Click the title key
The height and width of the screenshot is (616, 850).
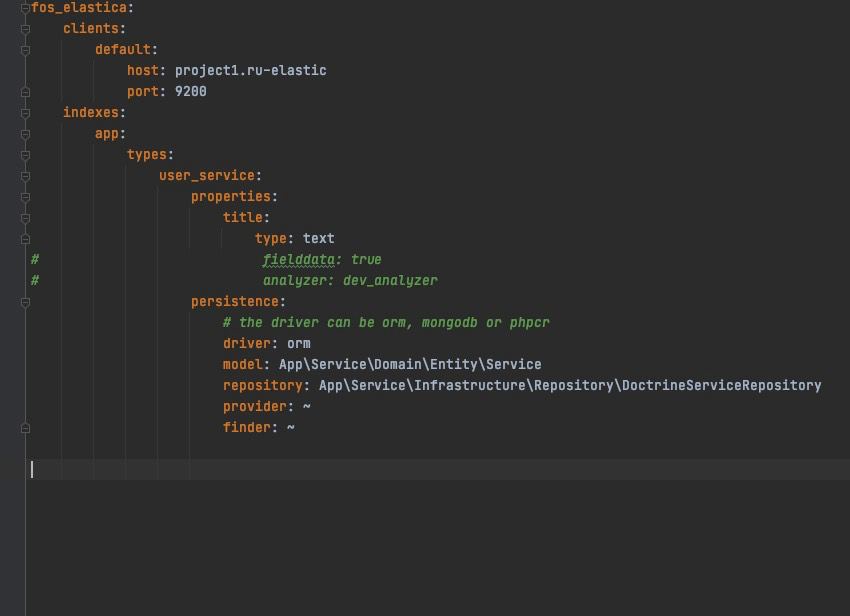242,217
